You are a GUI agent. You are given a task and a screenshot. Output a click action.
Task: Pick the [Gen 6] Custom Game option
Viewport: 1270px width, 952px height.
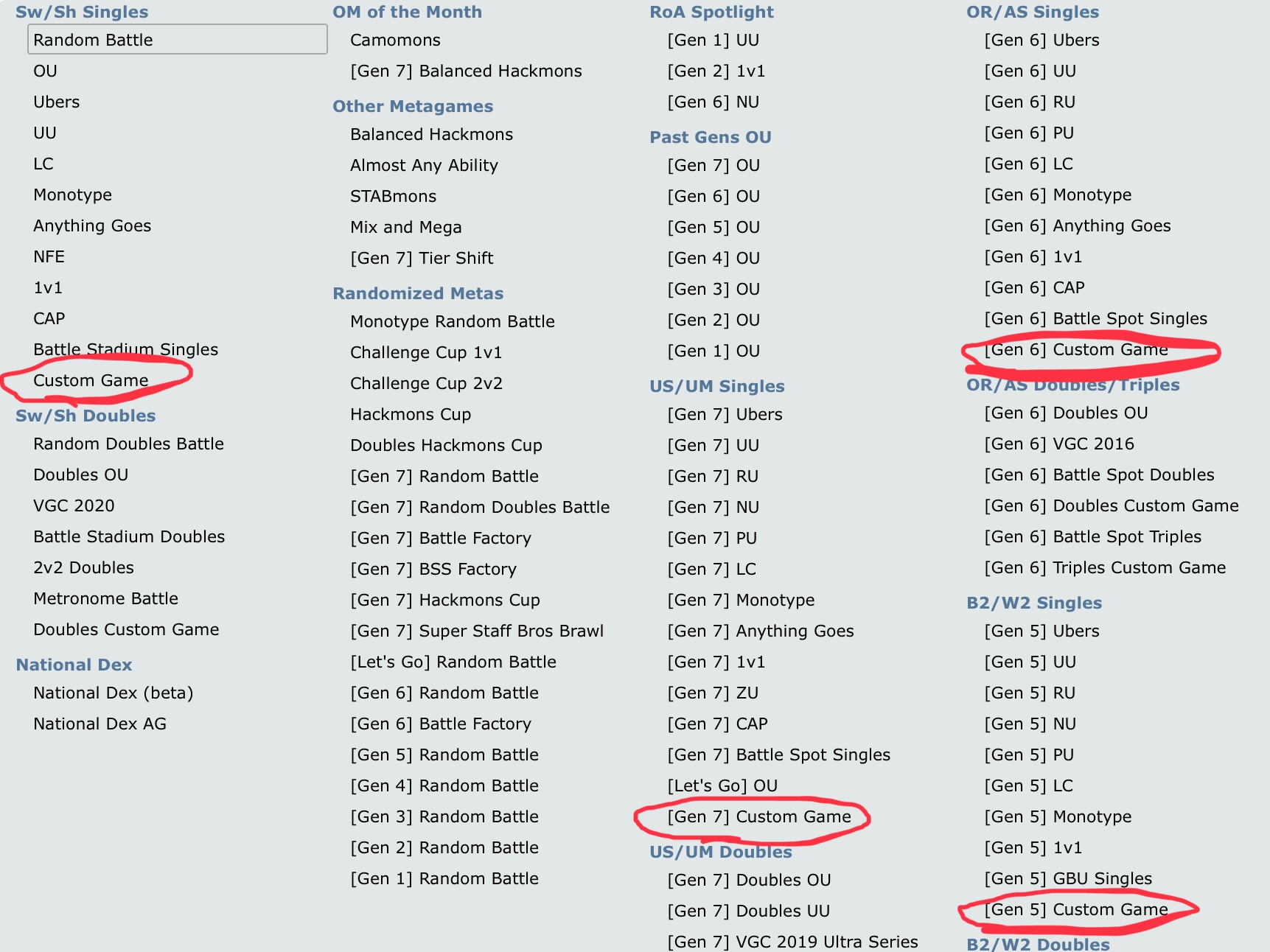coord(1075,349)
